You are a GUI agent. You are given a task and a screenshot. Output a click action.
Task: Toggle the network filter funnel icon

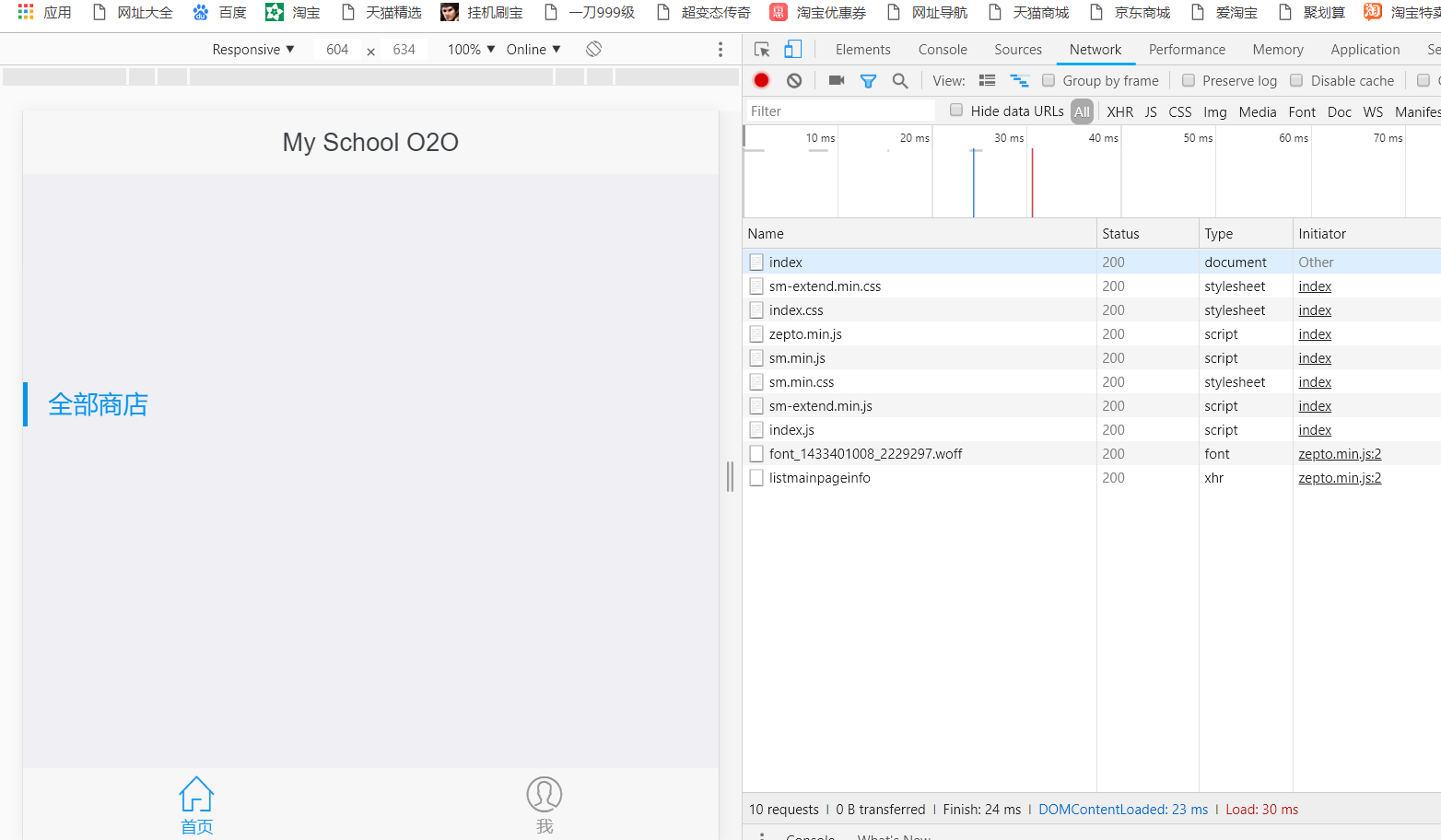[868, 81]
